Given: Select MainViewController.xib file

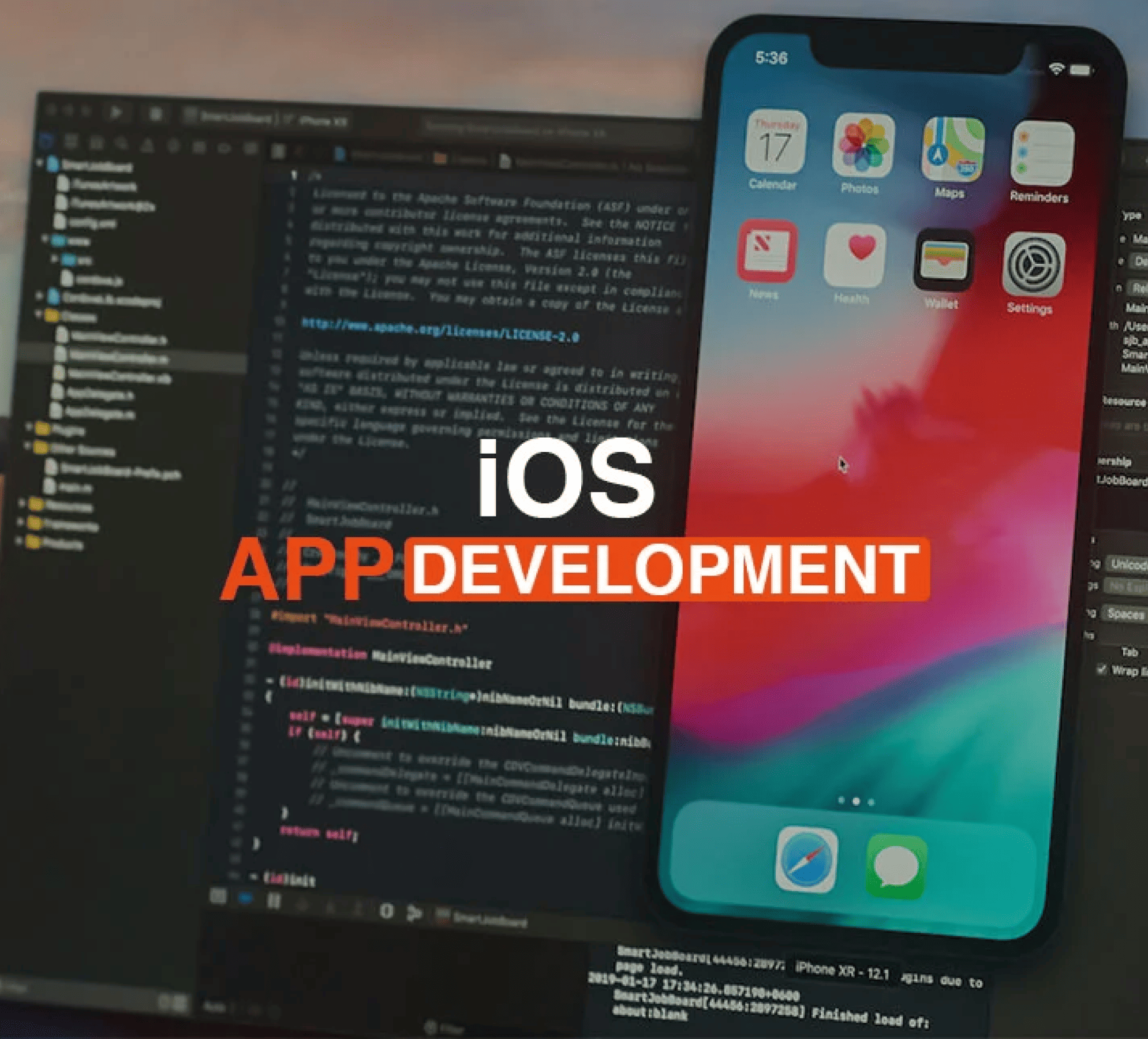Looking at the screenshot, I should coord(112,375).
